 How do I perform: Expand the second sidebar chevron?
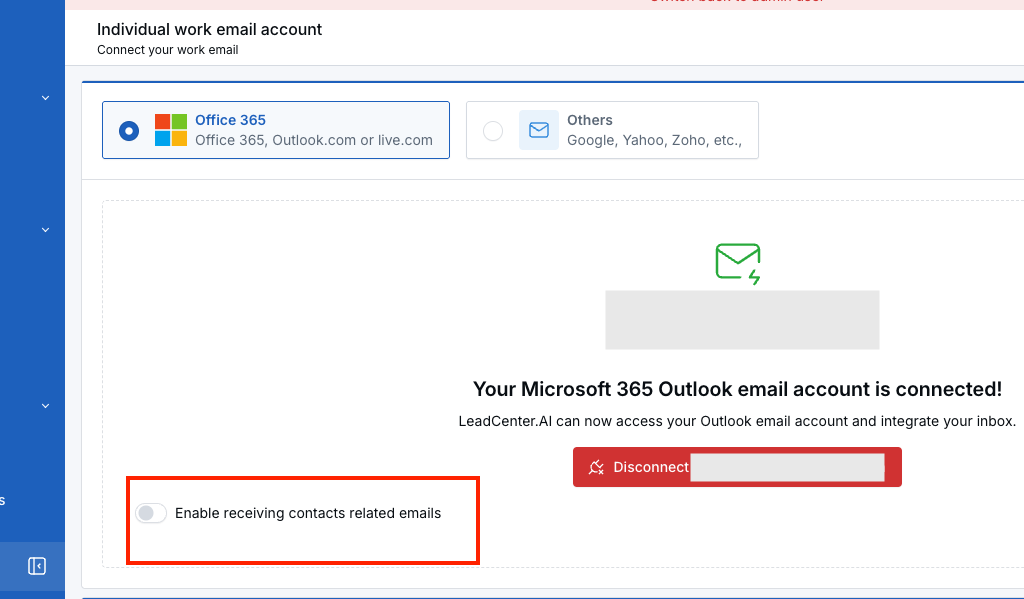(x=46, y=230)
